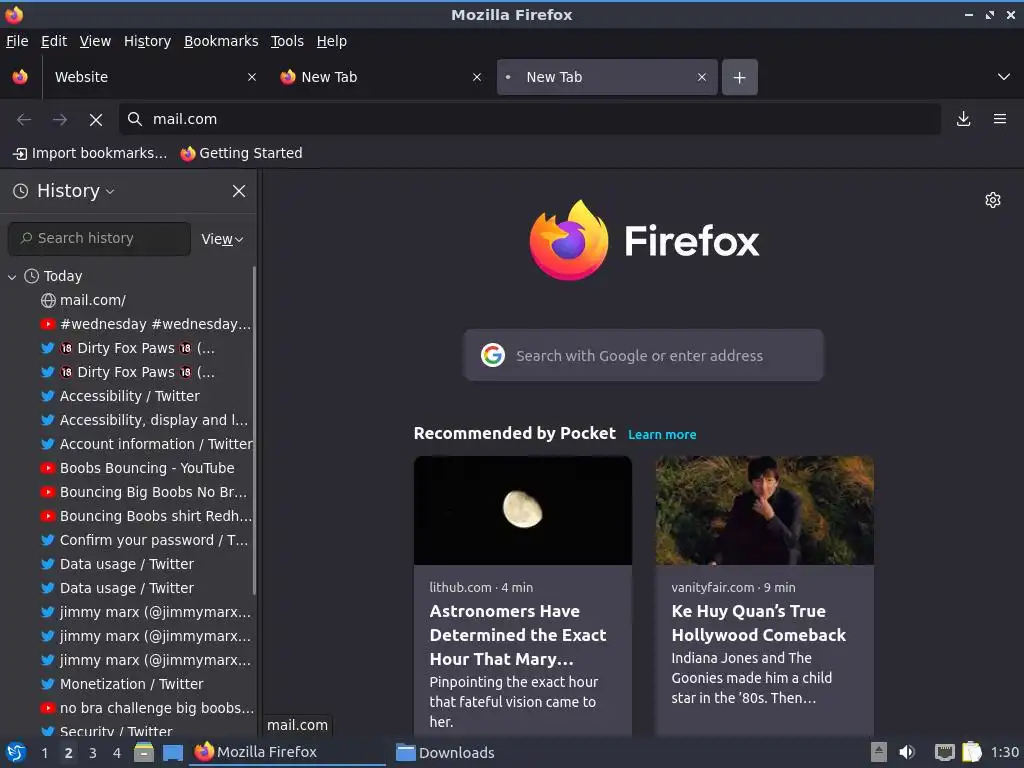The height and width of the screenshot is (768, 1024).
Task: Open the List all tabs chevron
Action: pos(1004,77)
